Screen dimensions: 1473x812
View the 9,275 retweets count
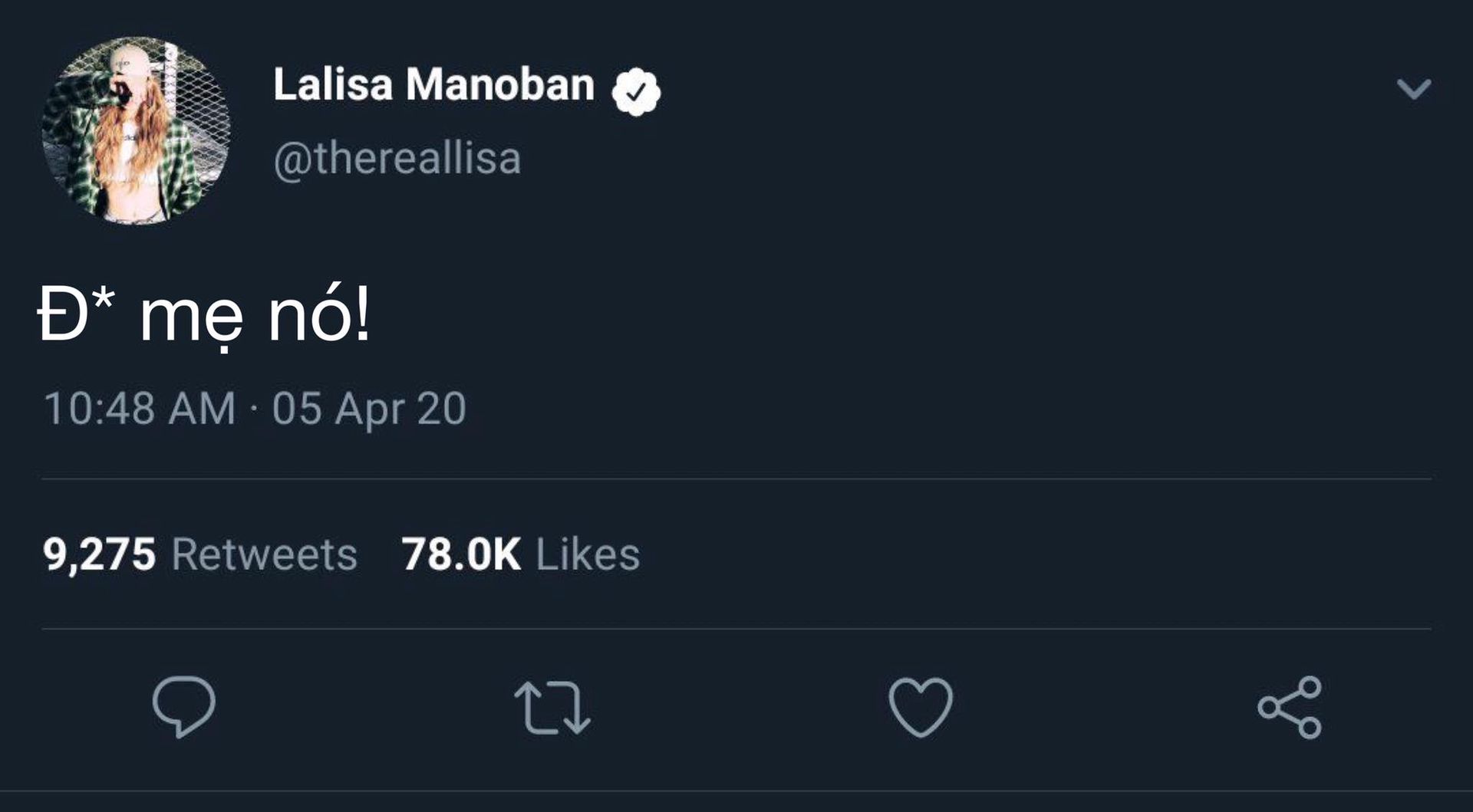coord(100,554)
